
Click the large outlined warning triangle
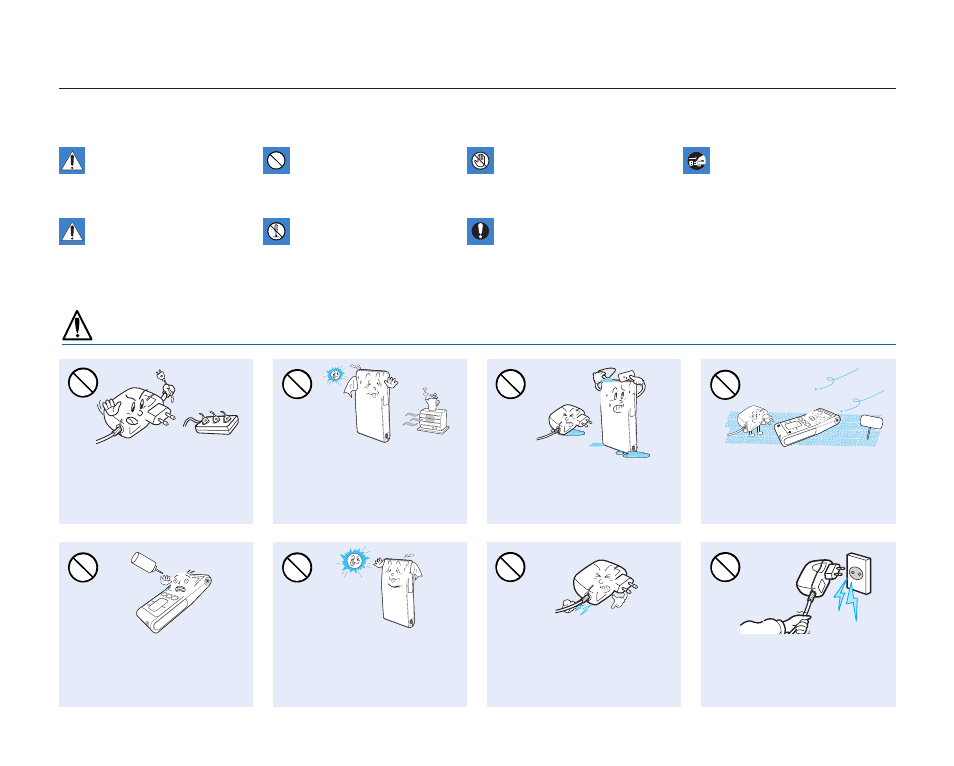[77, 325]
